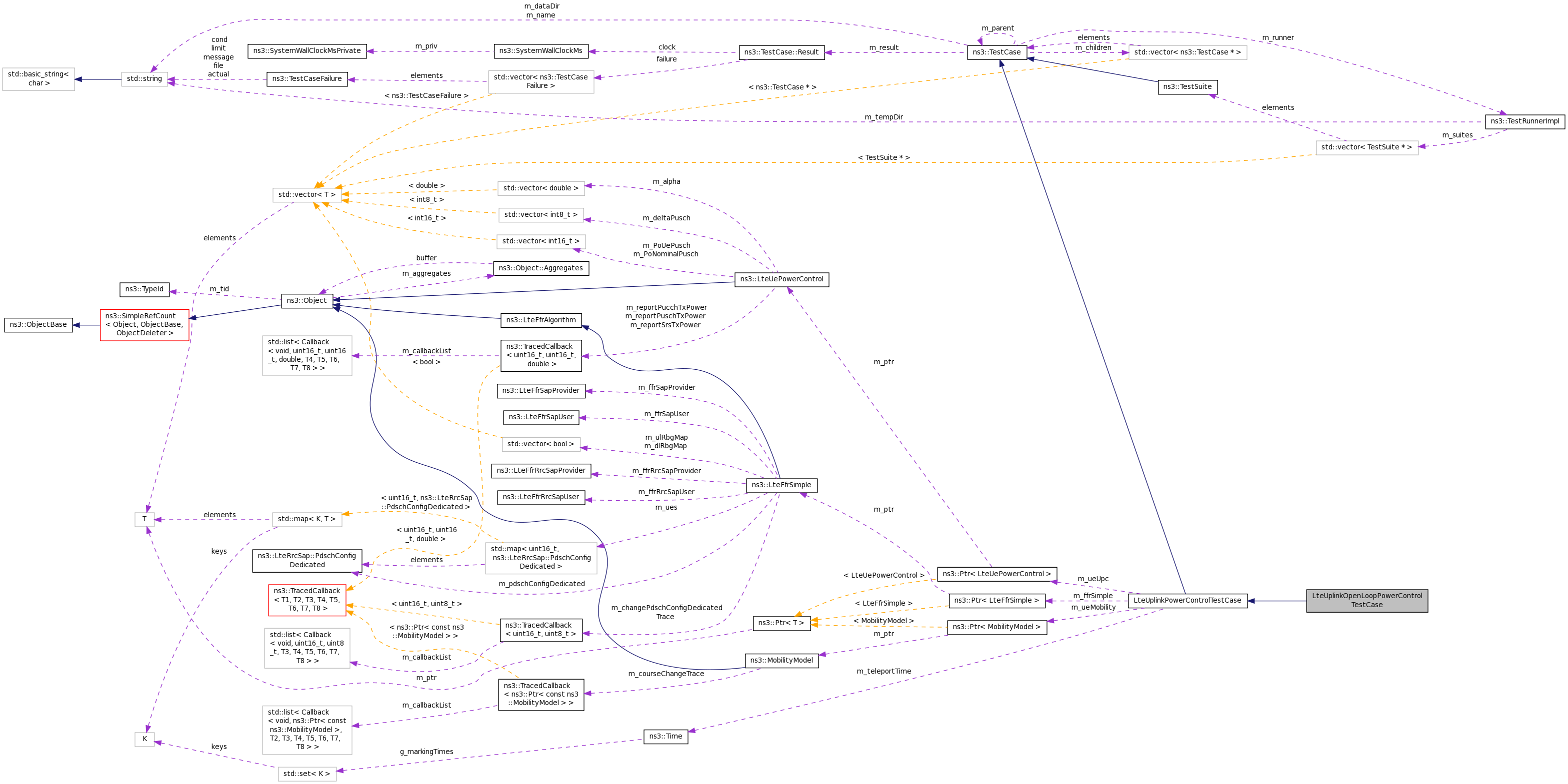
Task: Click std::vector< ns3::TestCase * > node
Action: [1187, 52]
